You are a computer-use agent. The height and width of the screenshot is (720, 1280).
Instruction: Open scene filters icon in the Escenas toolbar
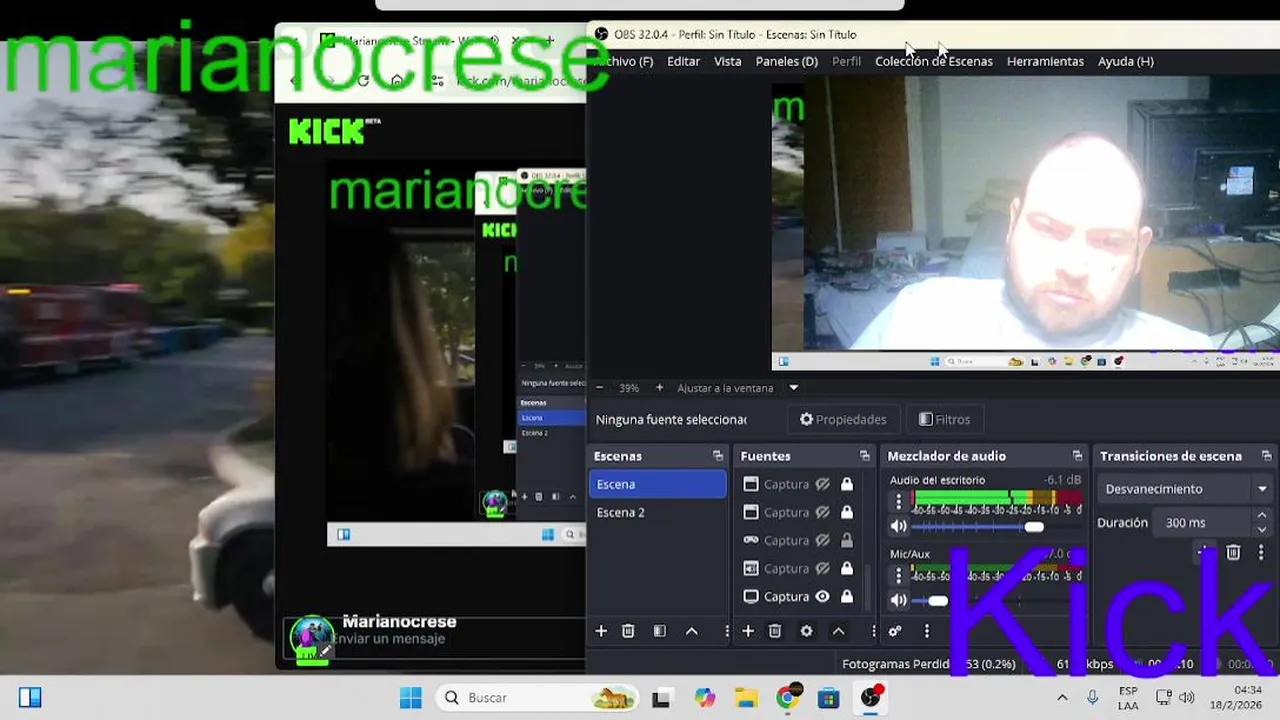659,631
